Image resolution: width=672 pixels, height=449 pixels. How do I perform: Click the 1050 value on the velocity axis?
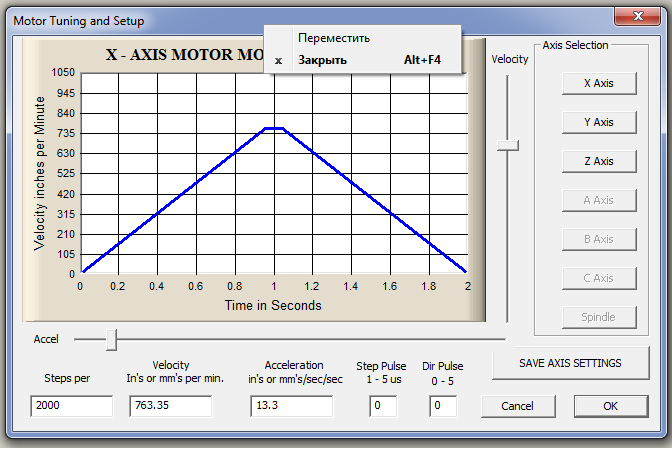63,72
